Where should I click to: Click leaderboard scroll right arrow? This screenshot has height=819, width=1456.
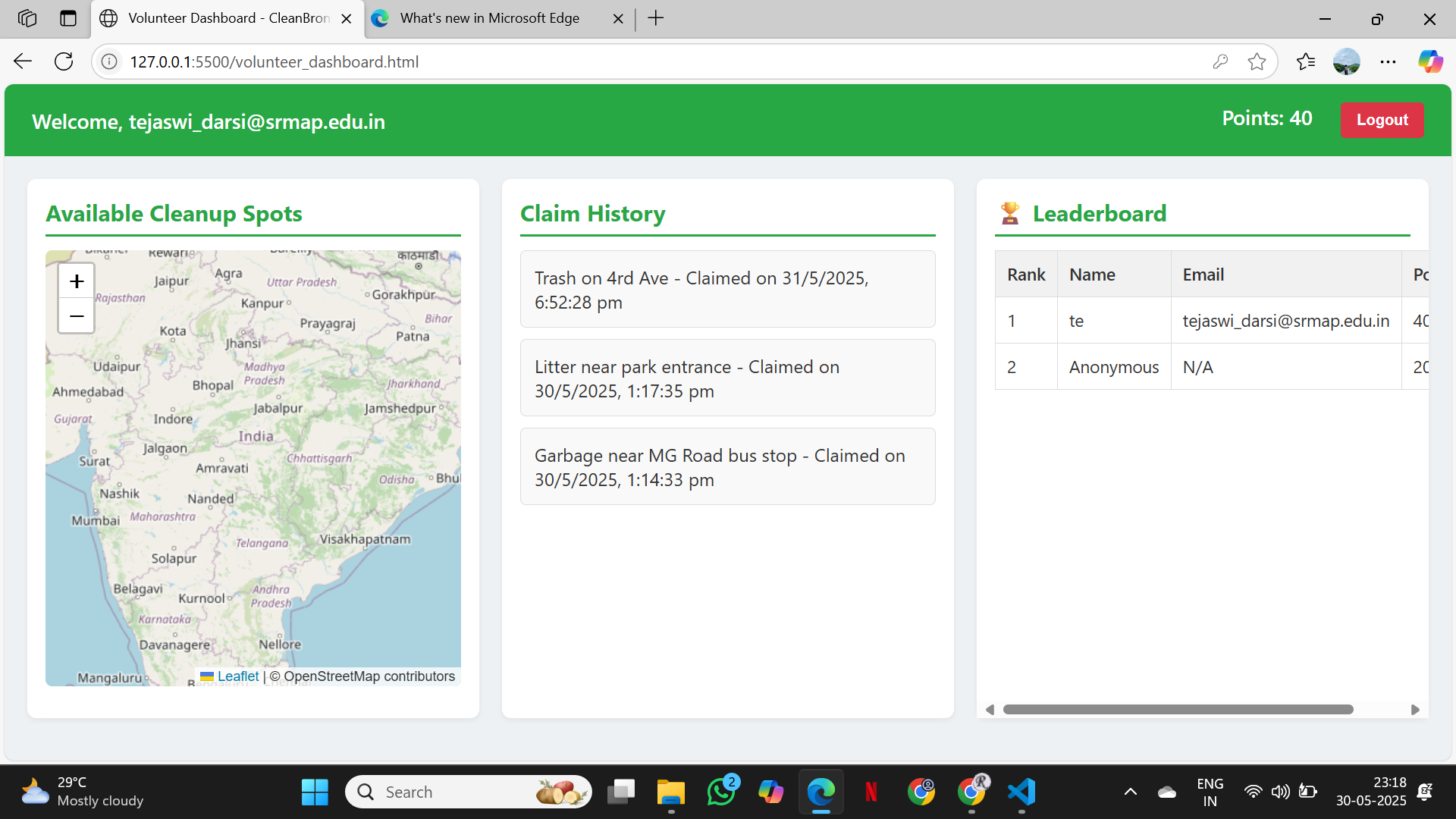point(1414,710)
